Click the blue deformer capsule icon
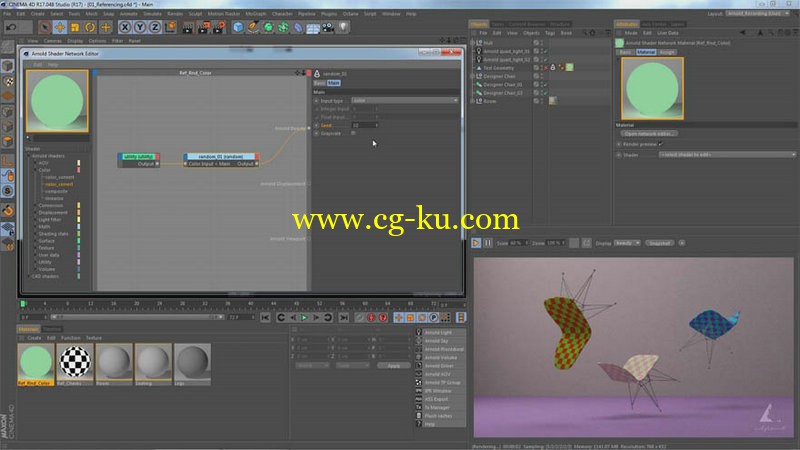 click(x=298, y=27)
